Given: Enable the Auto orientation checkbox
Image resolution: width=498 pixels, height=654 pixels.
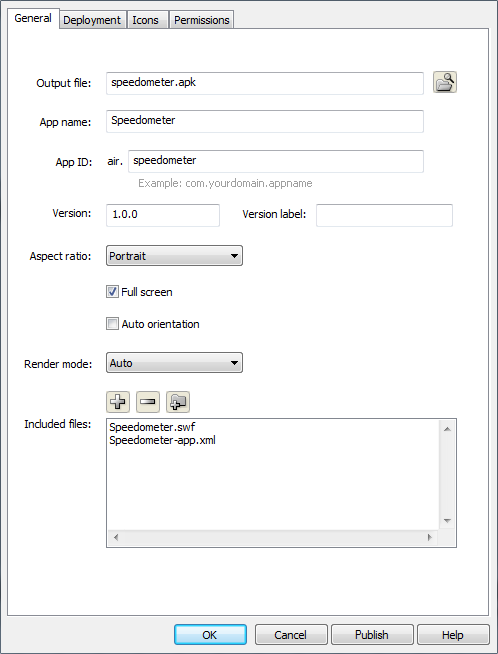Looking at the screenshot, I should point(112,324).
